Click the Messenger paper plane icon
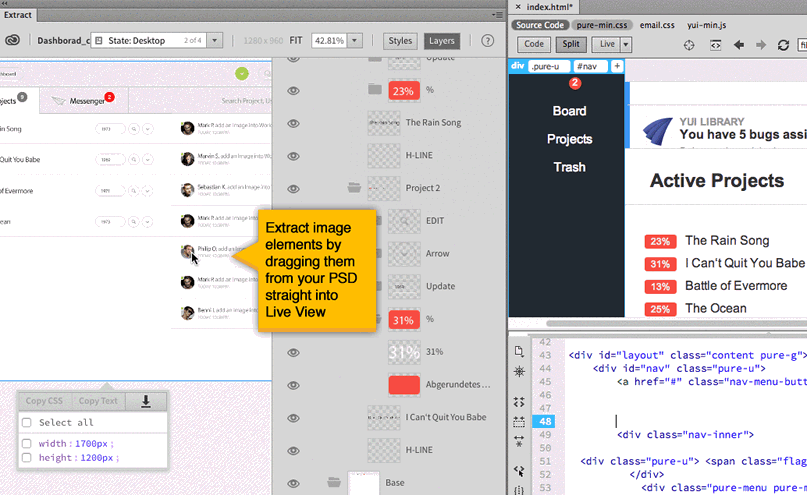807x495 pixels. (x=59, y=101)
